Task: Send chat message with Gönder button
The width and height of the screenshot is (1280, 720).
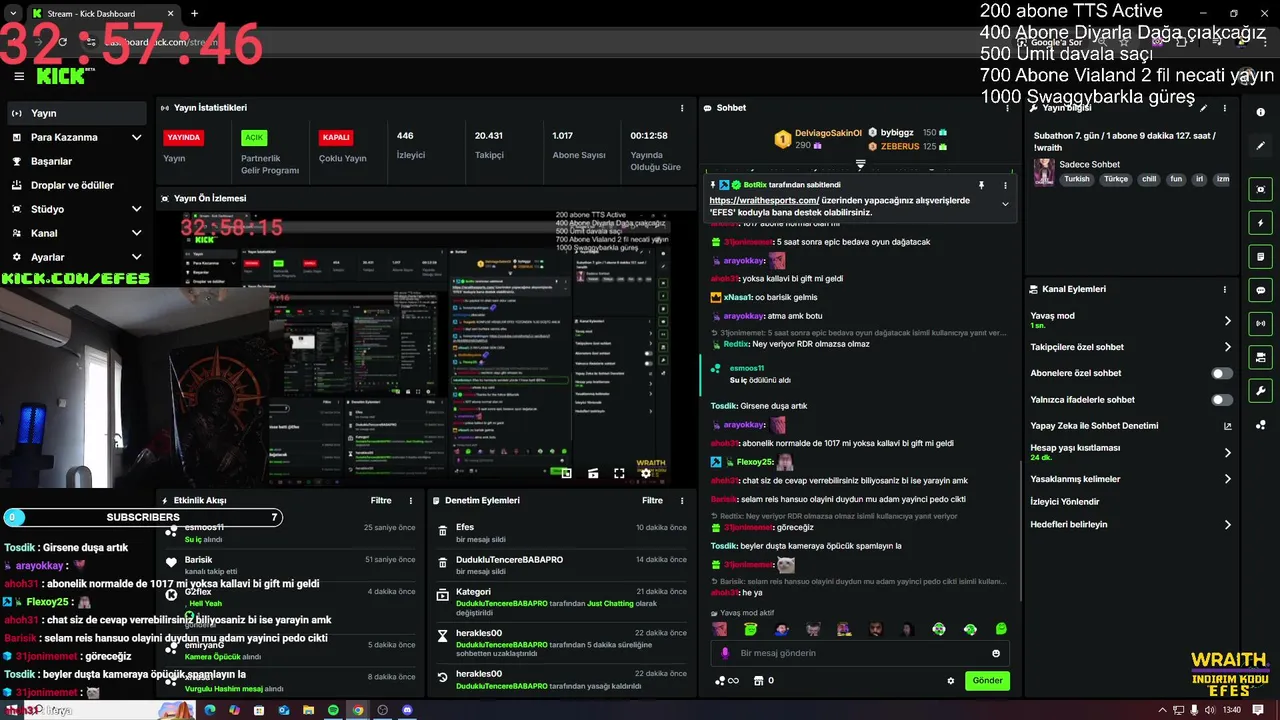Action: click(987, 681)
